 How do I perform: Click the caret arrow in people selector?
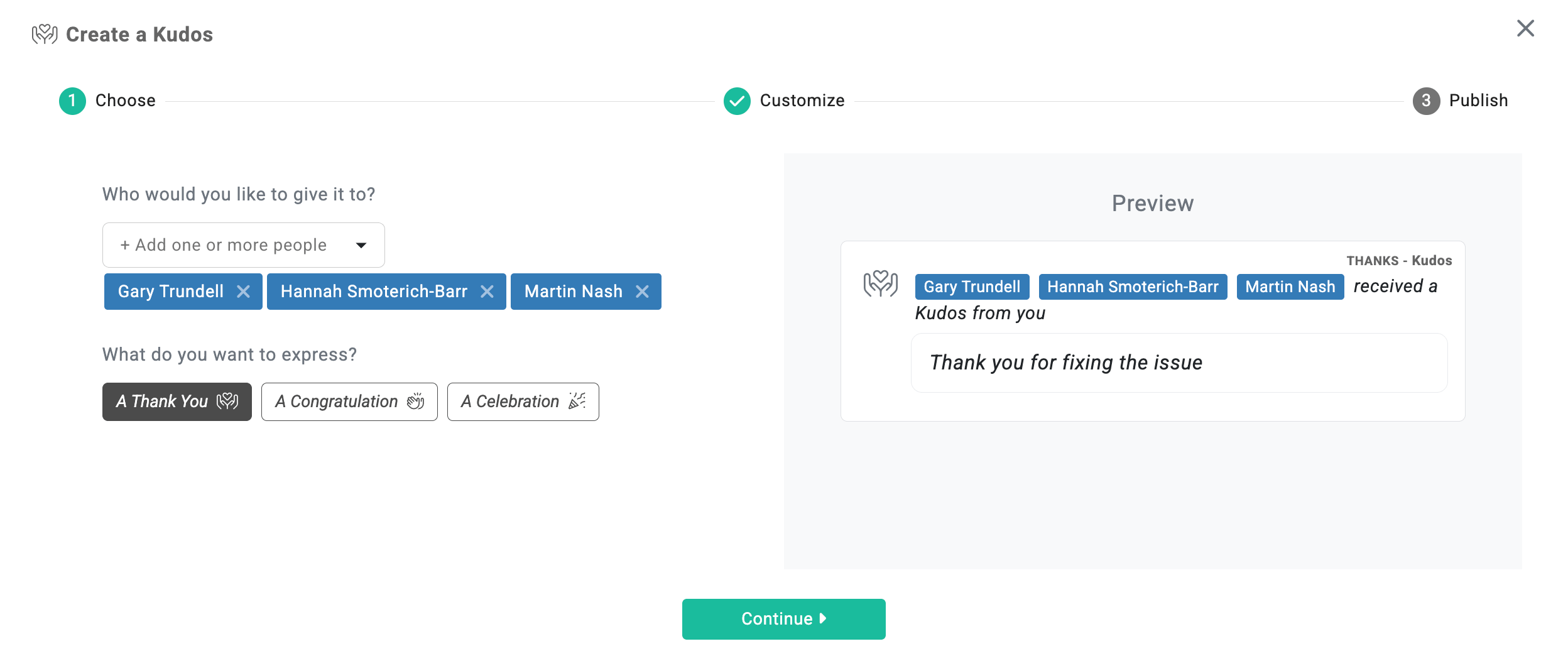361,245
